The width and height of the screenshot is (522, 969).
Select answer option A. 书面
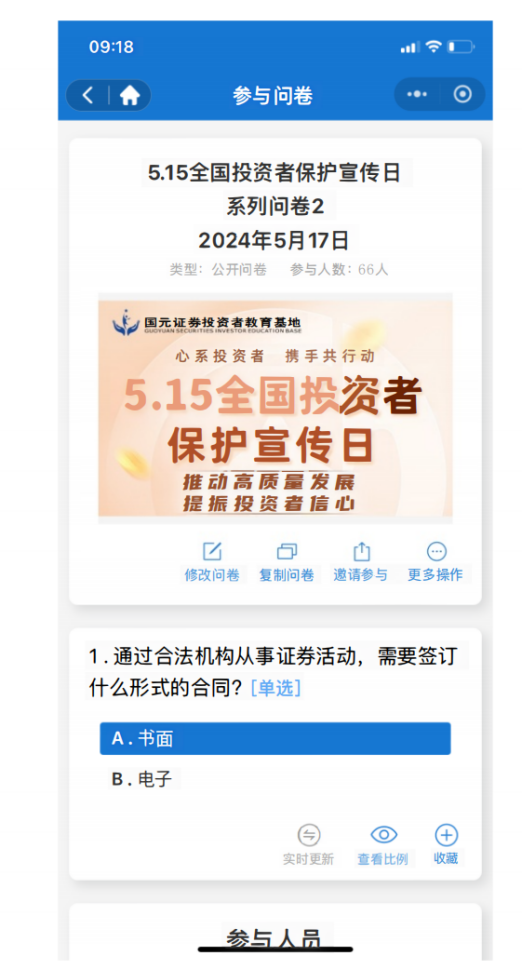pyautogui.click(x=275, y=738)
